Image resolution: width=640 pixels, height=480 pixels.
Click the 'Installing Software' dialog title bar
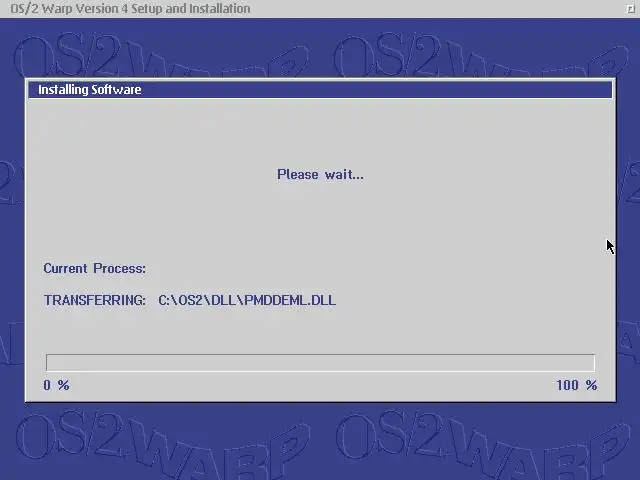tap(320, 89)
